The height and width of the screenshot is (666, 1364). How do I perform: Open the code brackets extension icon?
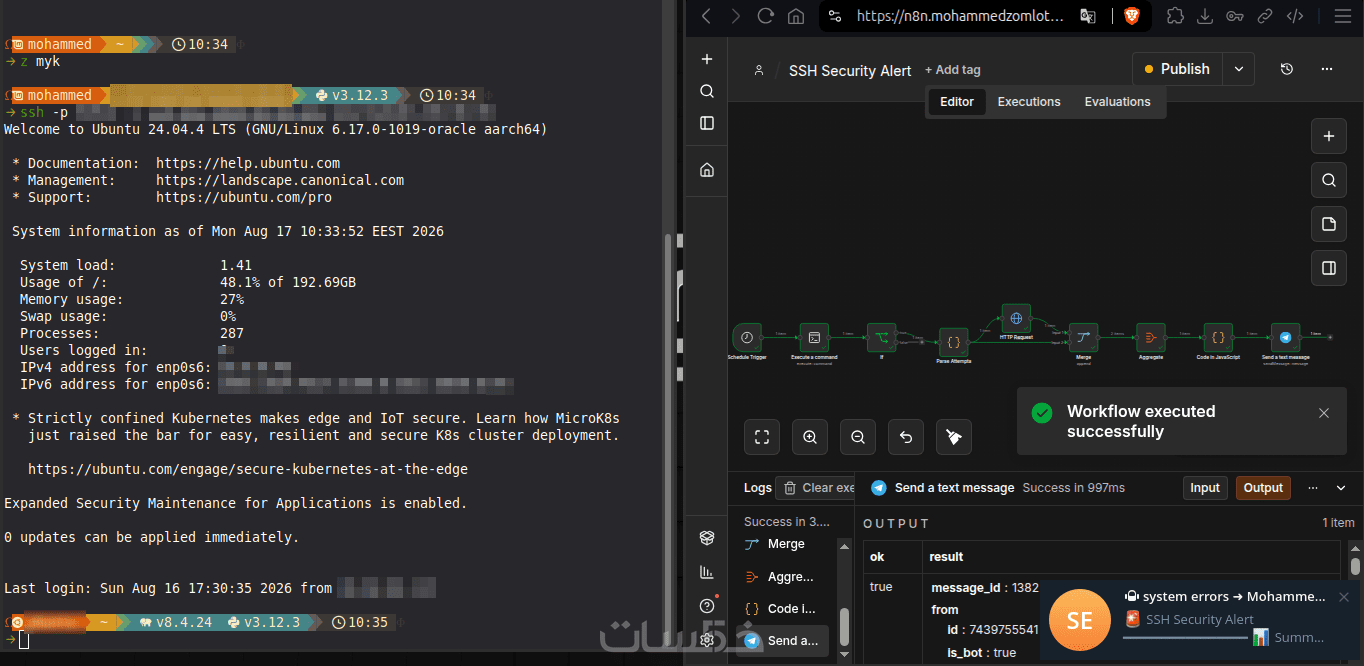(x=1294, y=16)
